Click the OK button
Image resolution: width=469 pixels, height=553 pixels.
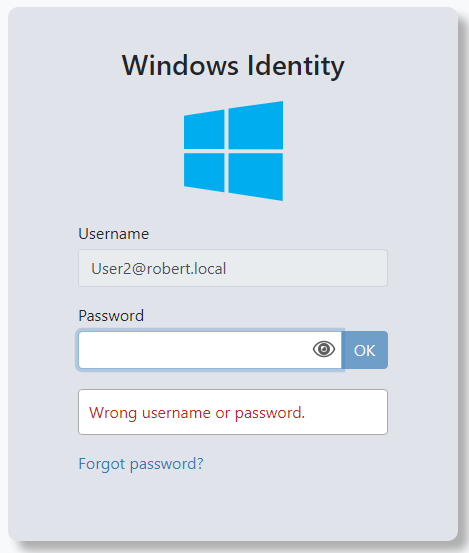pyautogui.click(x=365, y=350)
